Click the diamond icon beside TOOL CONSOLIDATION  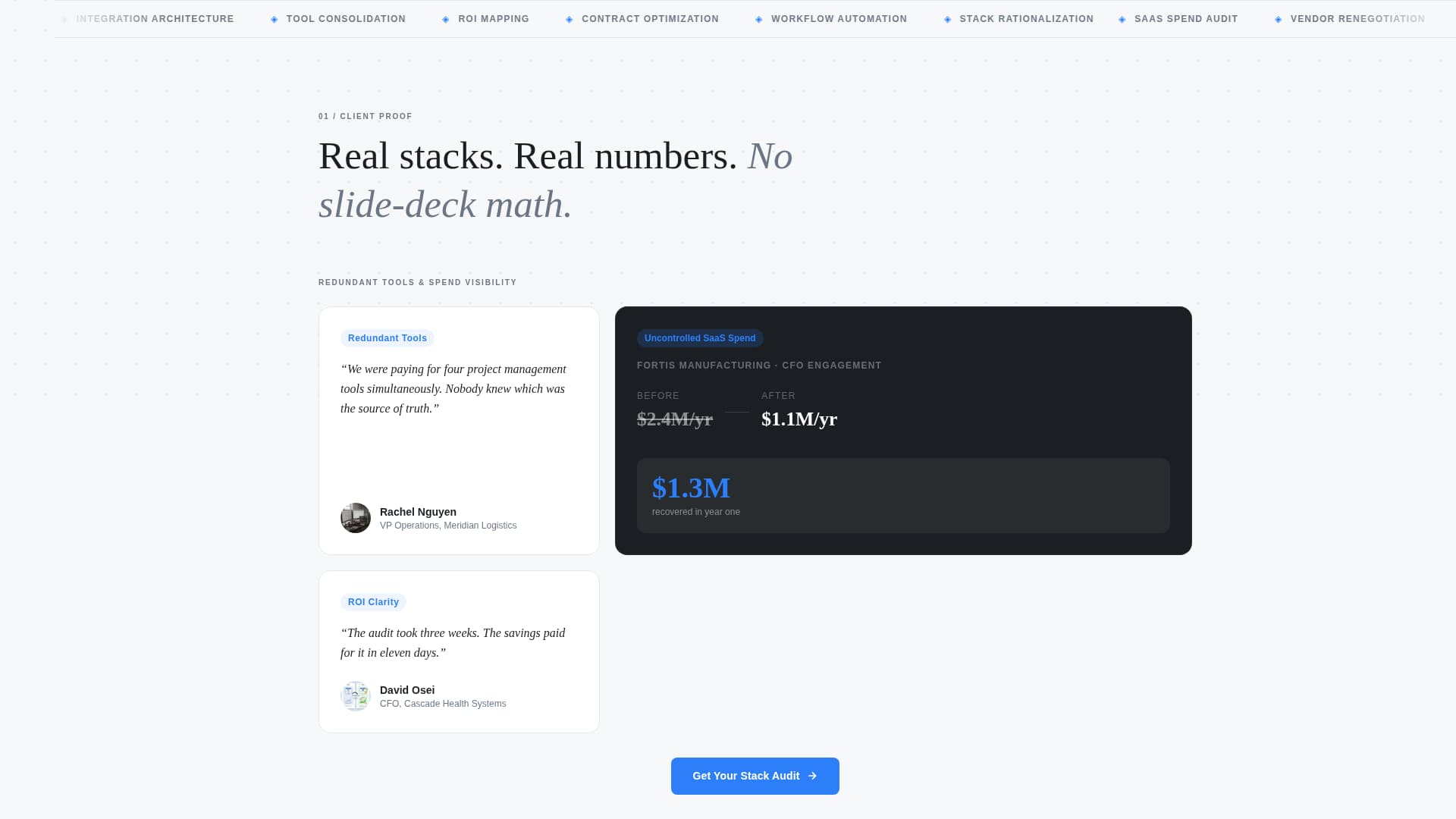(x=274, y=19)
